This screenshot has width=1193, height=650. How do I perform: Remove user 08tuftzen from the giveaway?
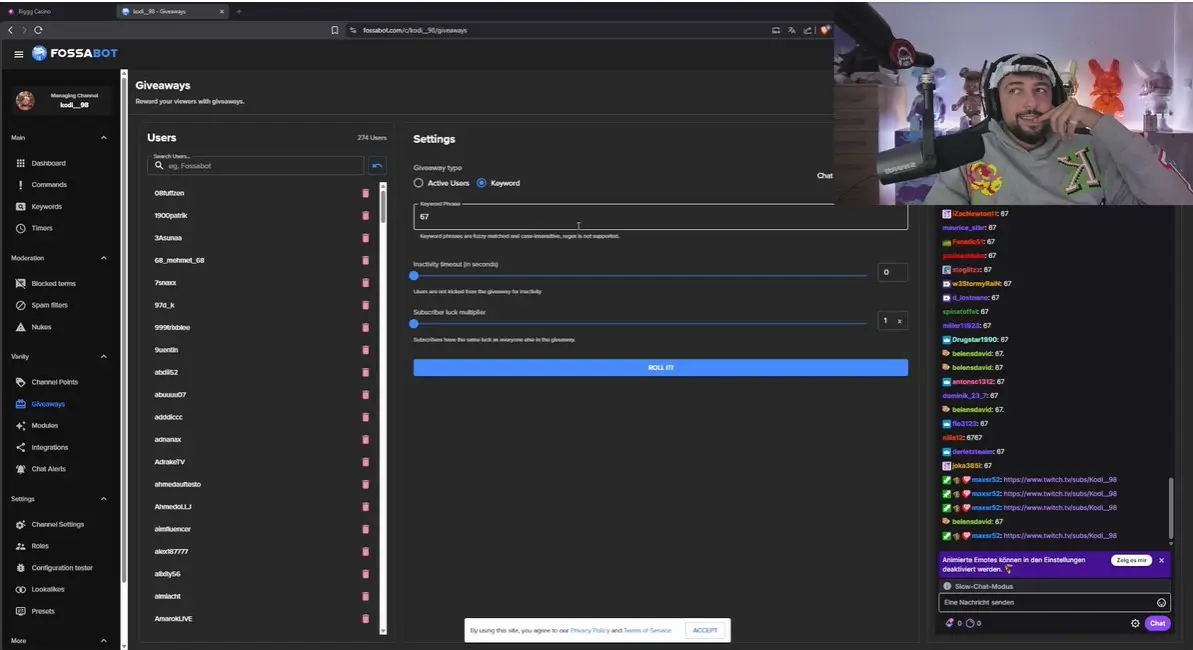(x=365, y=193)
